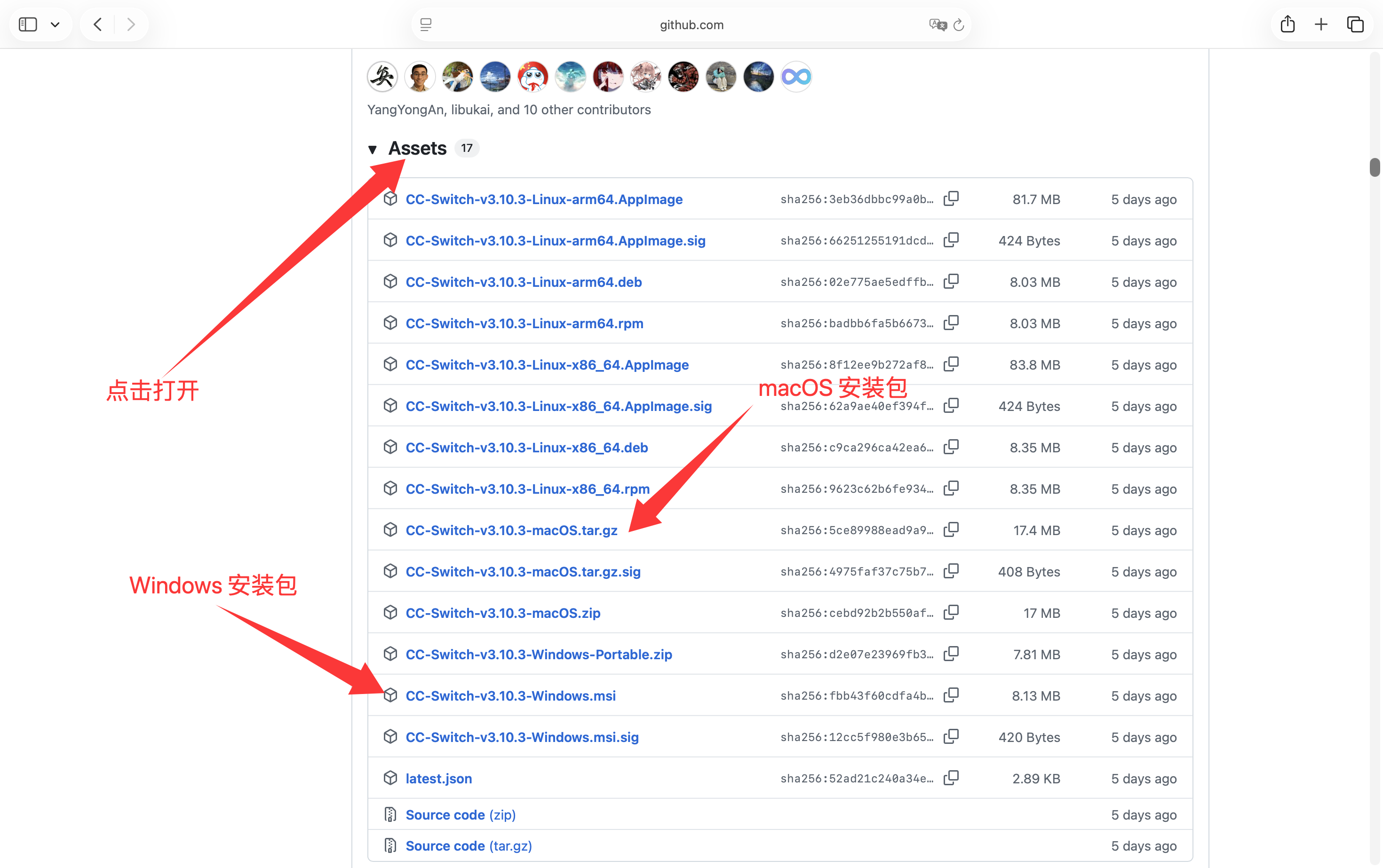Copy SHA256 hash of Linux-x86_64.deb
The image size is (1383, 868).
(x=951, y=447)
